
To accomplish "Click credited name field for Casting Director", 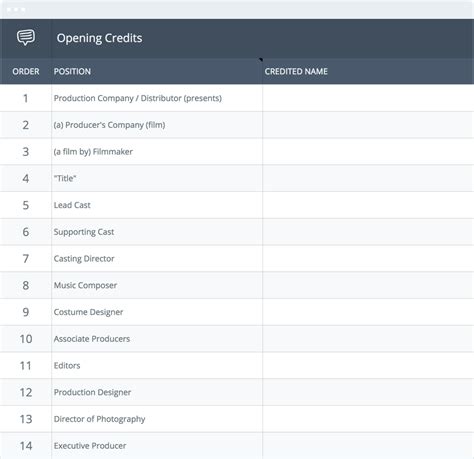I will tap(368, 259).
